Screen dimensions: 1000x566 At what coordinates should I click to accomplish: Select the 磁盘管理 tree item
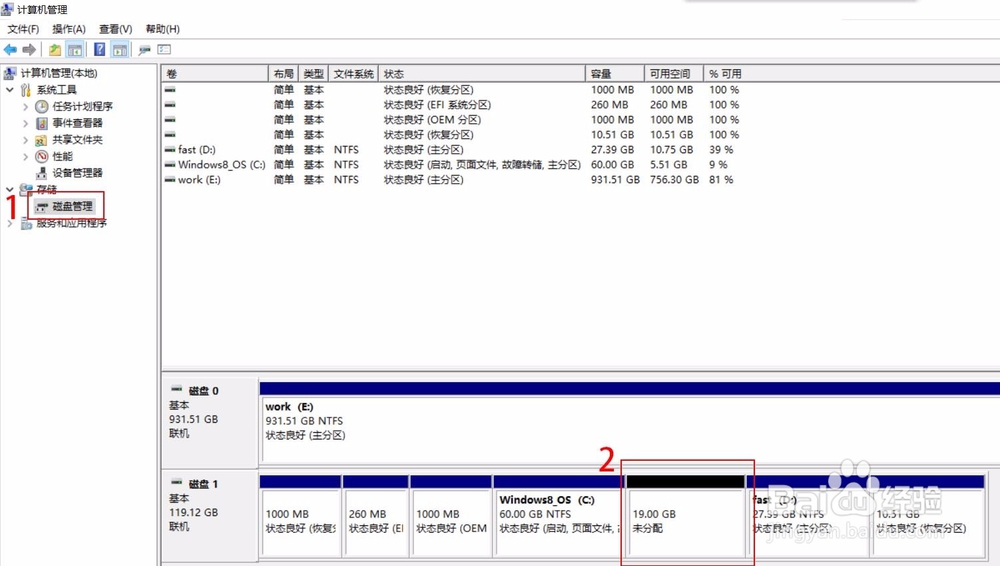click(72, 207)
